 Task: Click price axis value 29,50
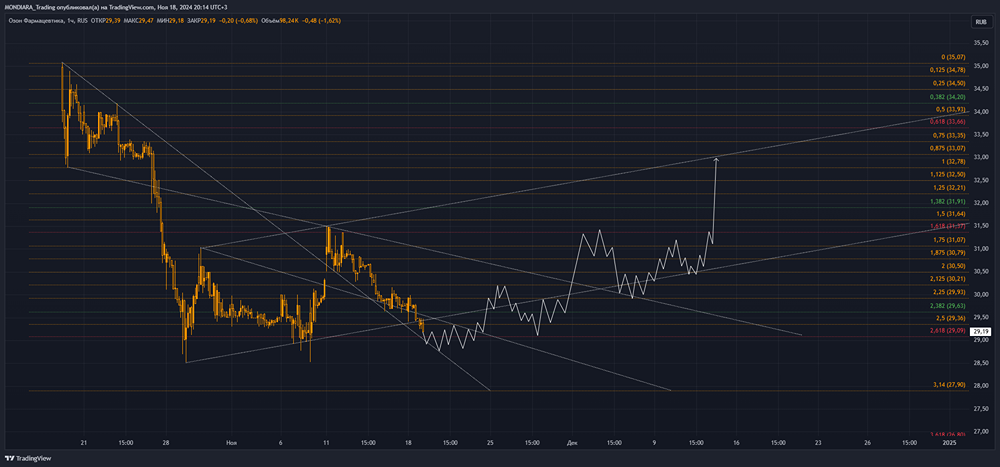pyautogui.click(x=982, y=317)
